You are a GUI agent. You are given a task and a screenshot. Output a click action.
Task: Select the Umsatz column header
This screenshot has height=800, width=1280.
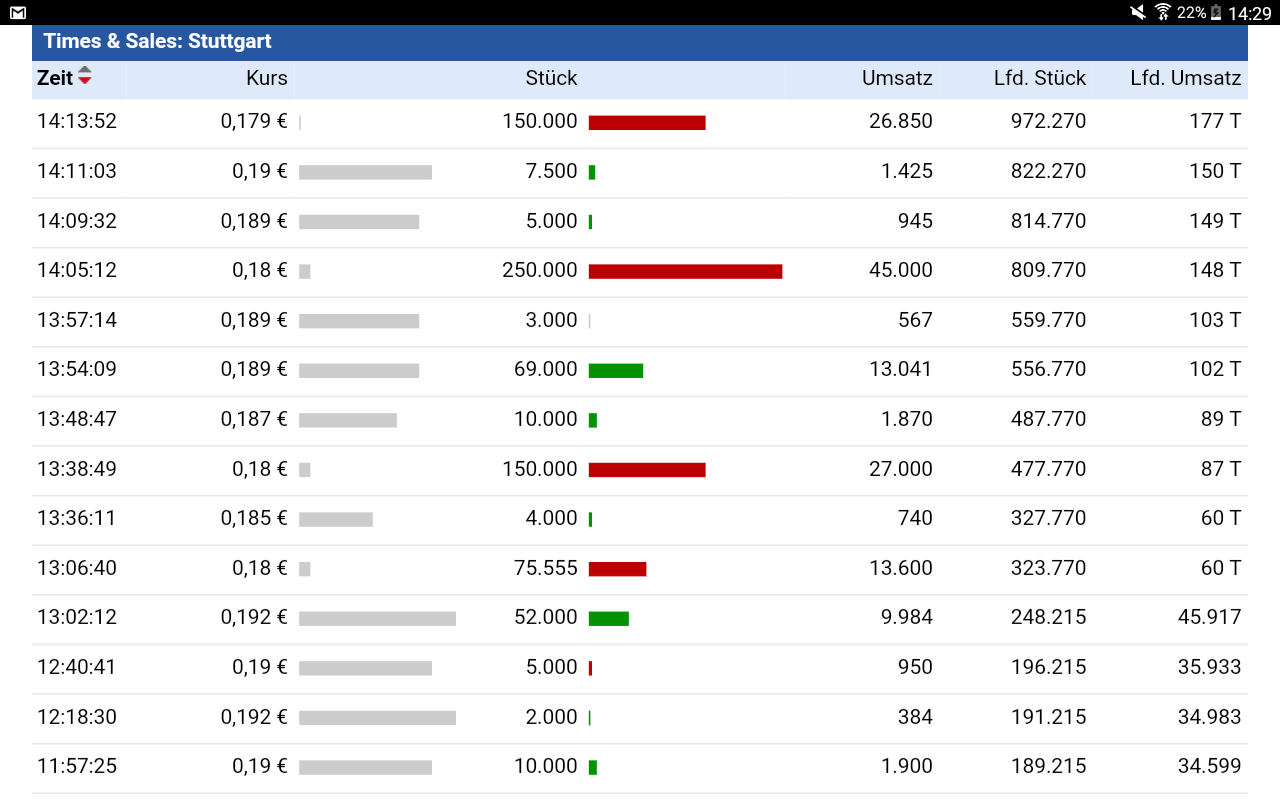897,78
